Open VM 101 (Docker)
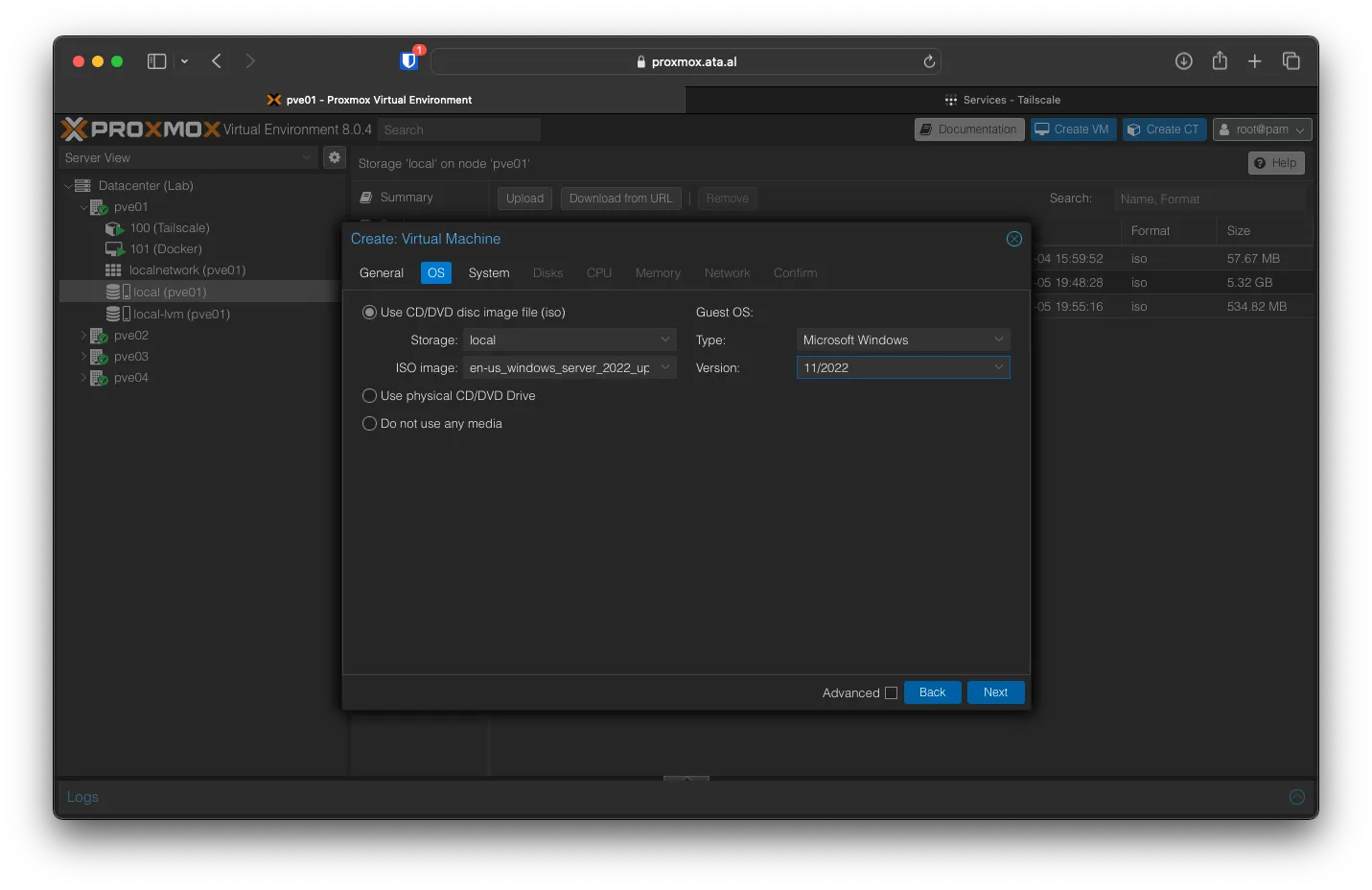1372x890 pixels. pos(166,249)
